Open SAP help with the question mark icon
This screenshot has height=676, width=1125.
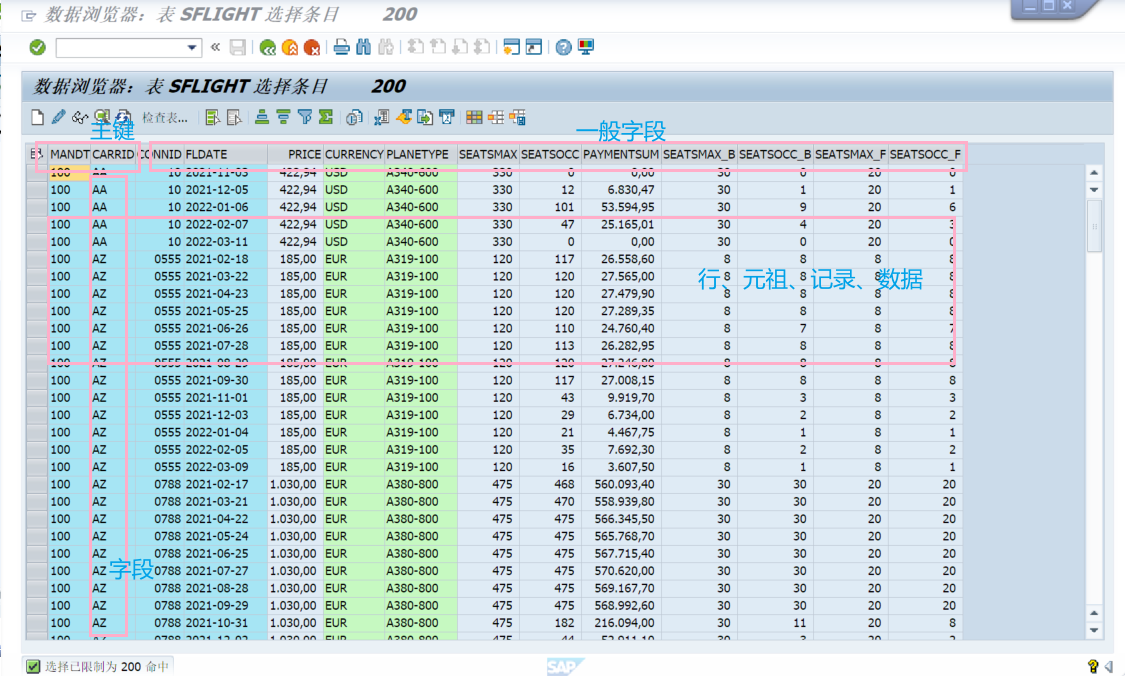point(564,47)
